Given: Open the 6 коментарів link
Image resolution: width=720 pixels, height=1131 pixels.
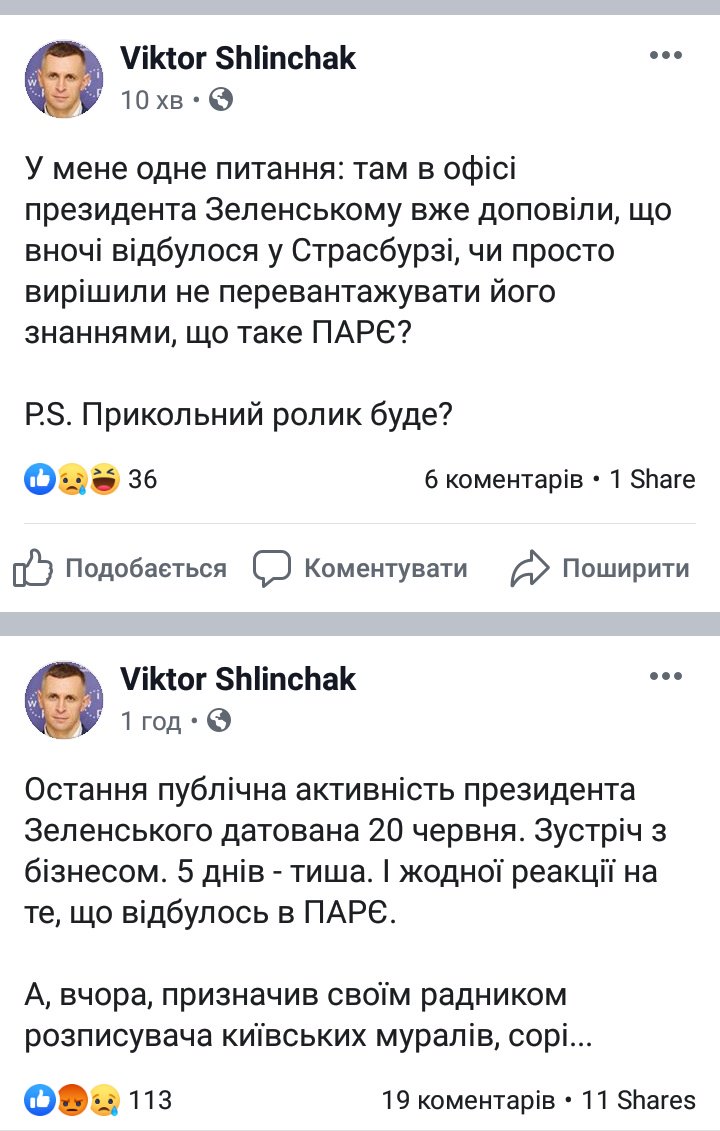Looking at the screenshot, I should point(504,480).
